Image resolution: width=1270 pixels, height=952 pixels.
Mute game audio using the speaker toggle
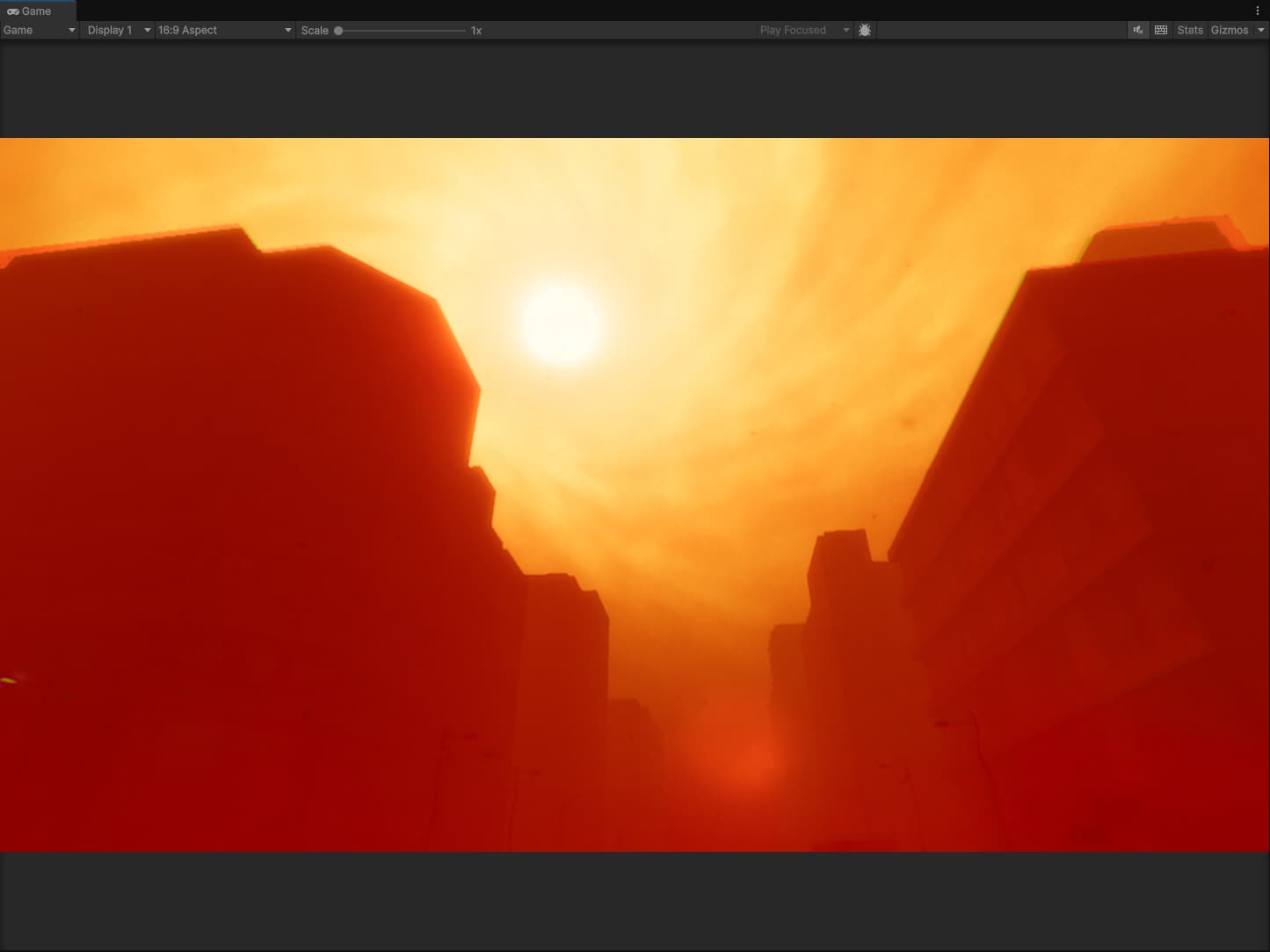tap(1138, 30)
